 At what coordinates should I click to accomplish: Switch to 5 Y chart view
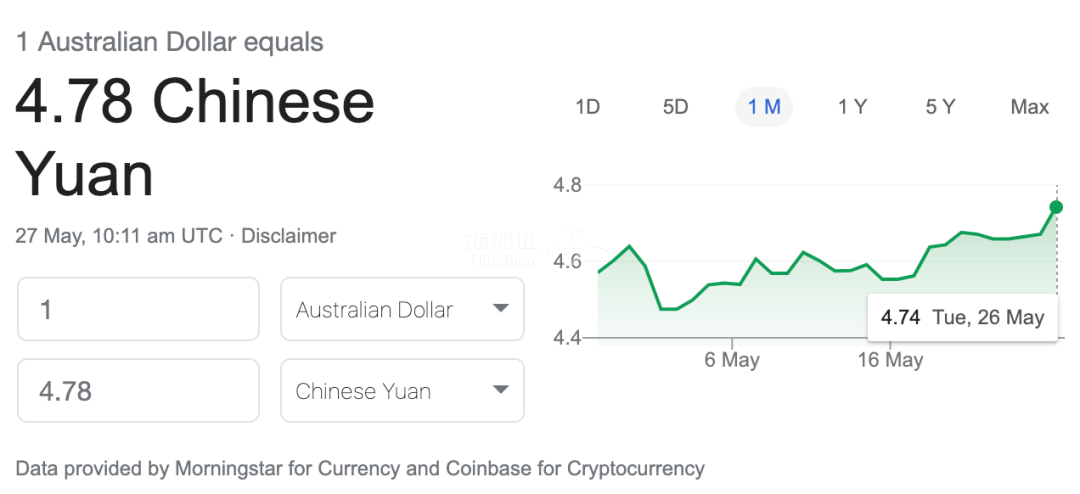[940, 107]
